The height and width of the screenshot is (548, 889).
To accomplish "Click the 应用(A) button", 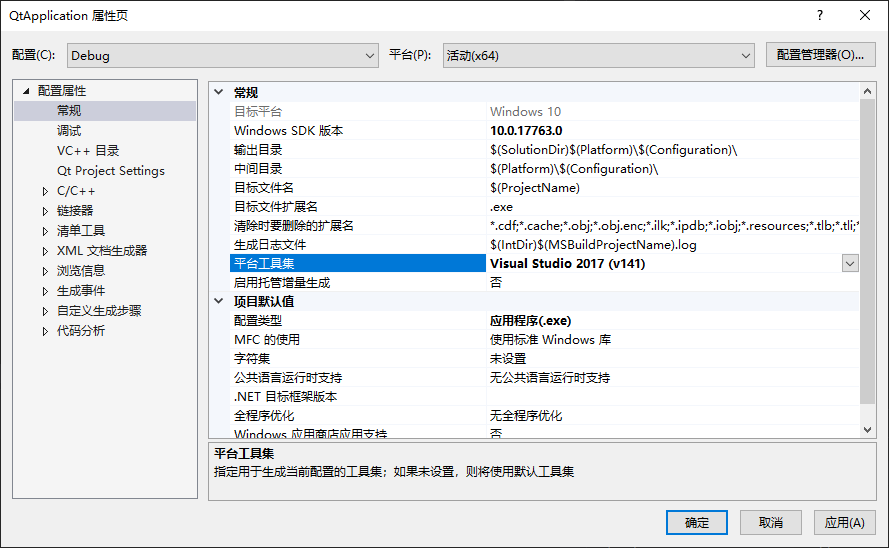I will (x=845, y=522).
